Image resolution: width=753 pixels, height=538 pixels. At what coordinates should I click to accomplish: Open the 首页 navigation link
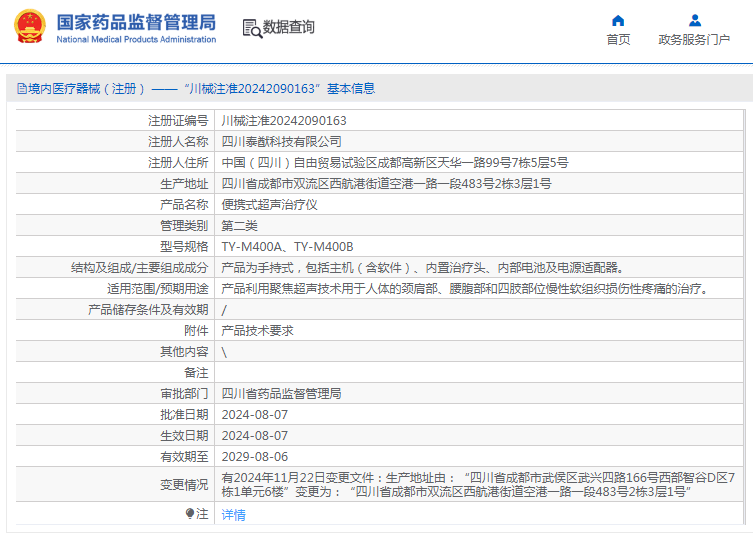(x=618, y=39)
